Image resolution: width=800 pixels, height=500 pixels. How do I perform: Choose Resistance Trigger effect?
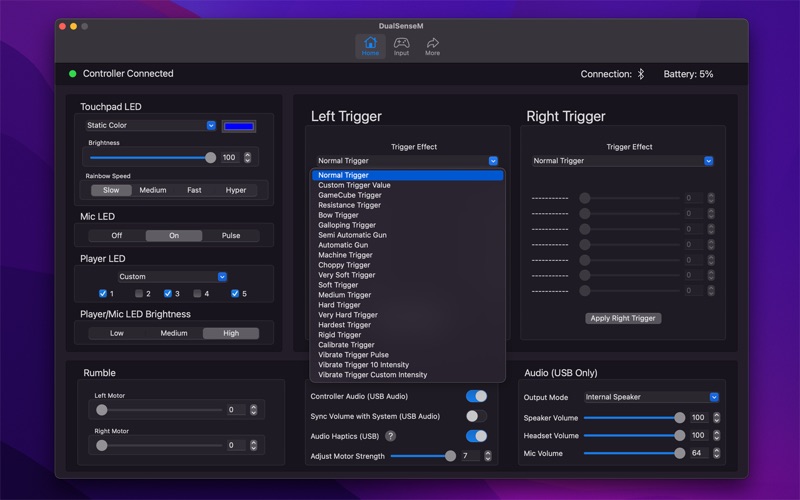[408, 205]
